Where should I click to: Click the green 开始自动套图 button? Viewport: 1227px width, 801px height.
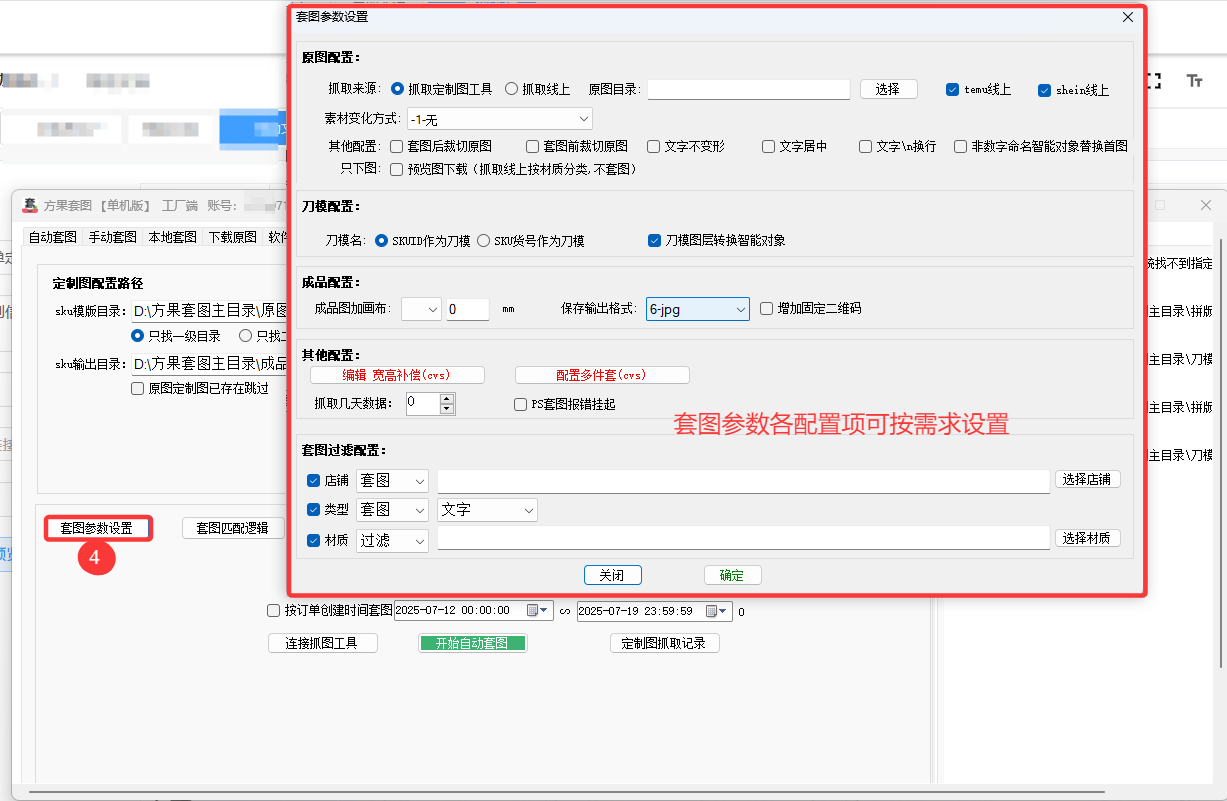point(472,643)
